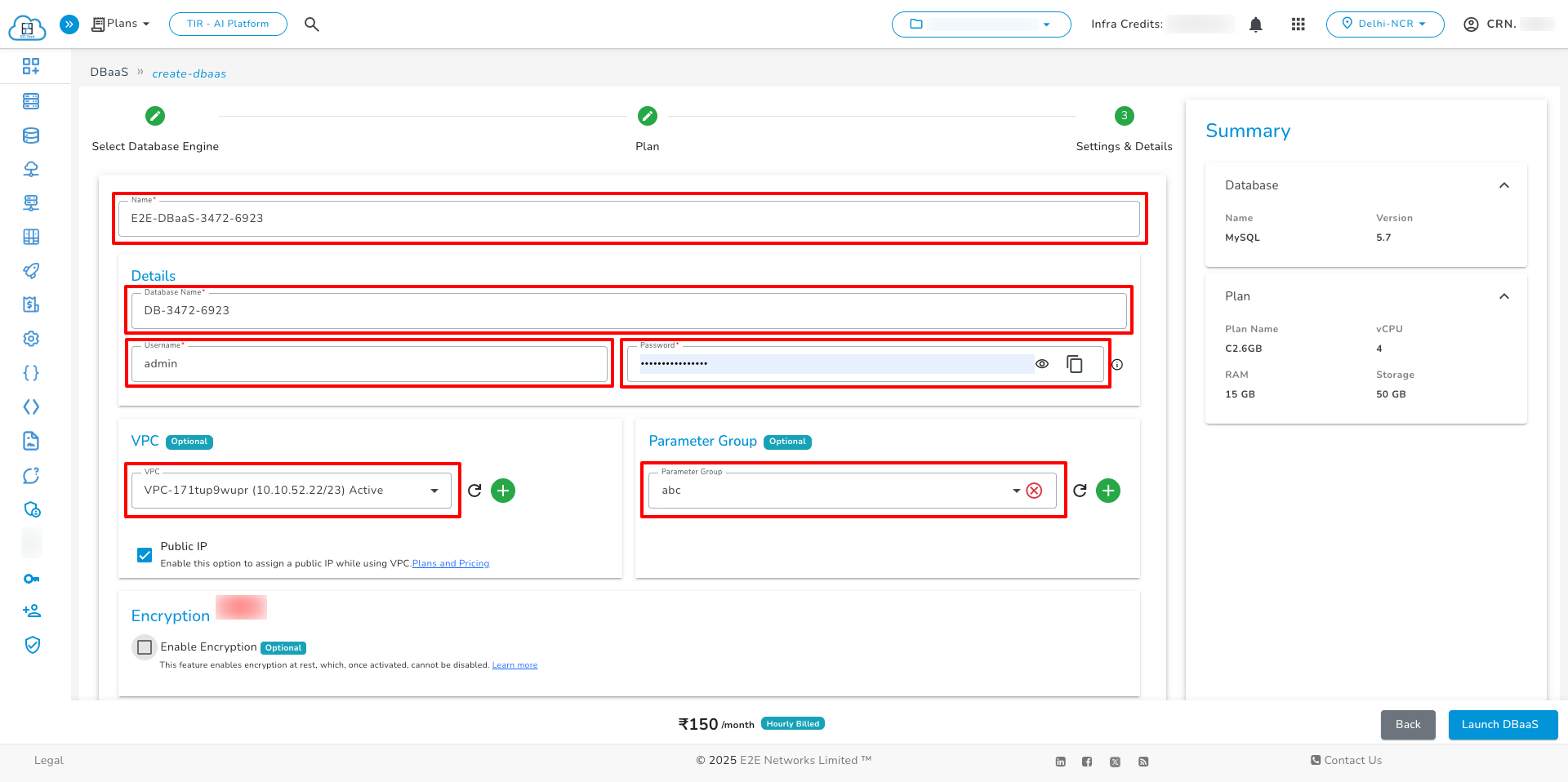Screen dimensions: 1568x782
Task: Open the billing invoice icon in sidebar
Action: click(31, 304)
